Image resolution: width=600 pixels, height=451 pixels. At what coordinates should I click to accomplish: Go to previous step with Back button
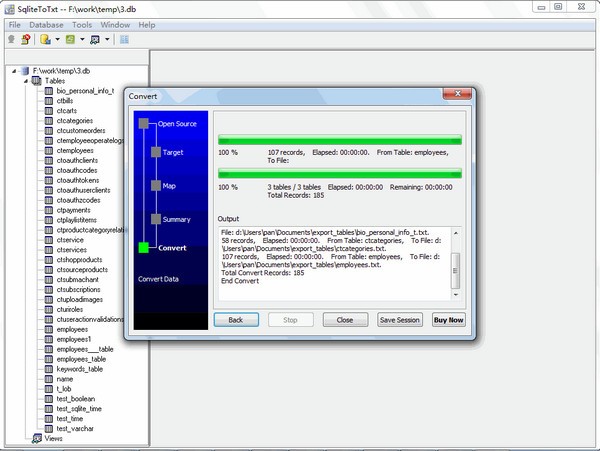click(235, 320)
